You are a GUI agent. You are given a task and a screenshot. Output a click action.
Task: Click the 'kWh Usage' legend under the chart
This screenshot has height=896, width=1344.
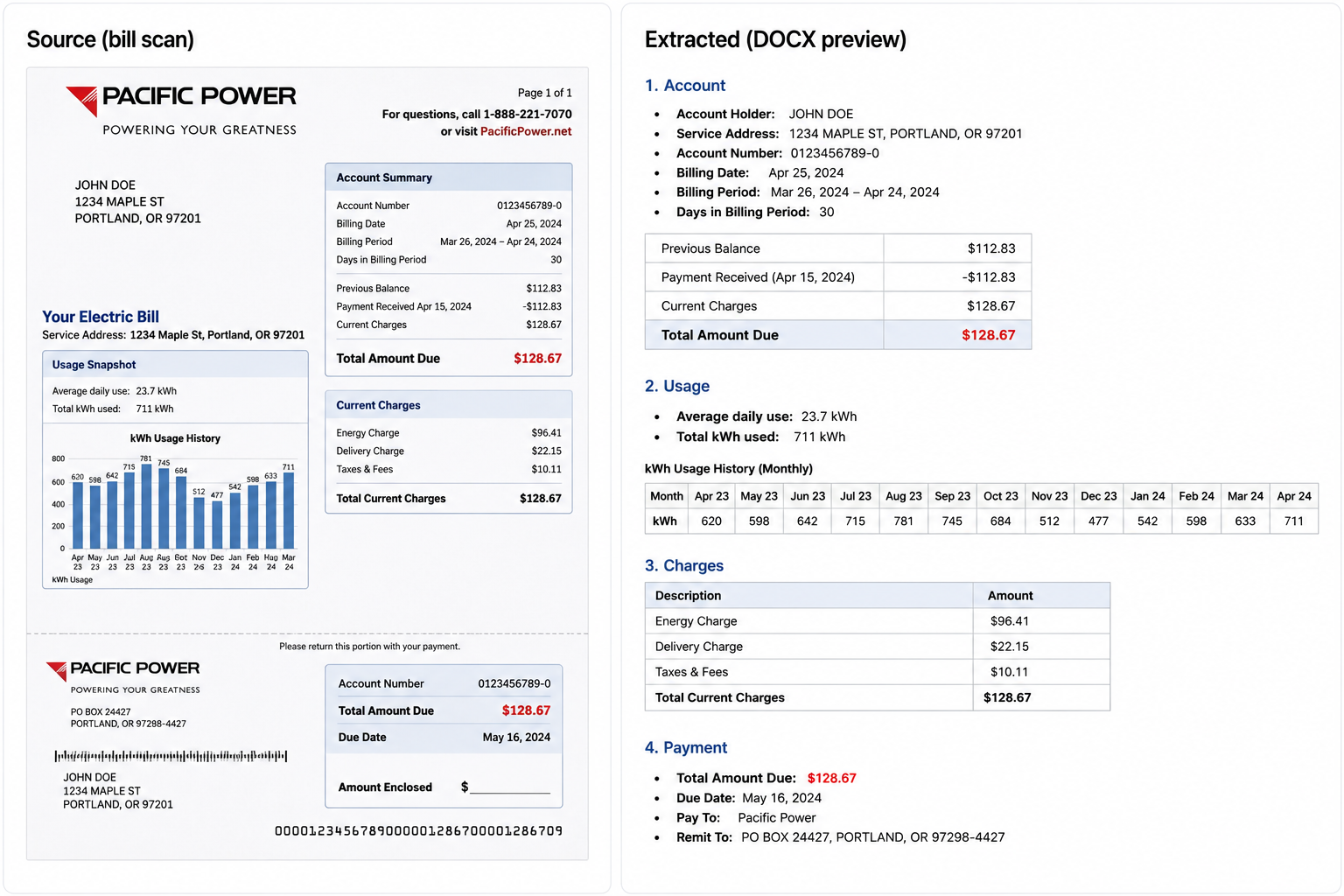coord(72,579)
